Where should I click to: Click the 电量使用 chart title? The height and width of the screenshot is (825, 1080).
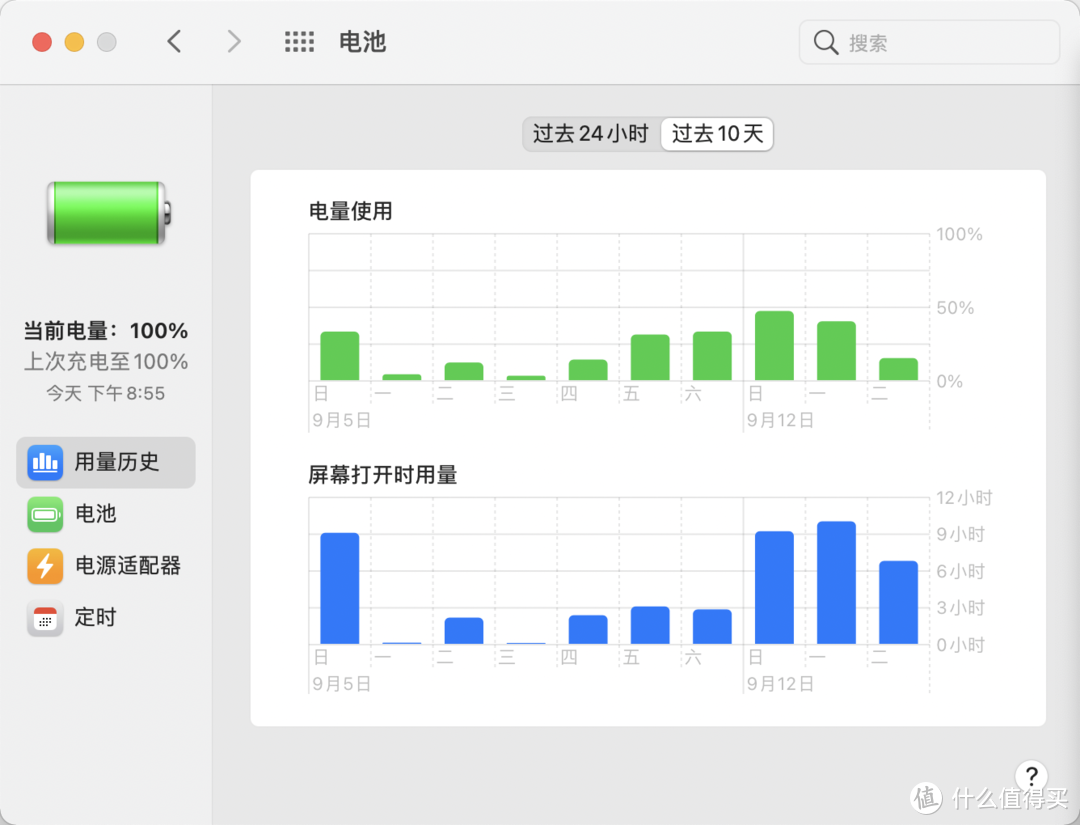point(350,211)
